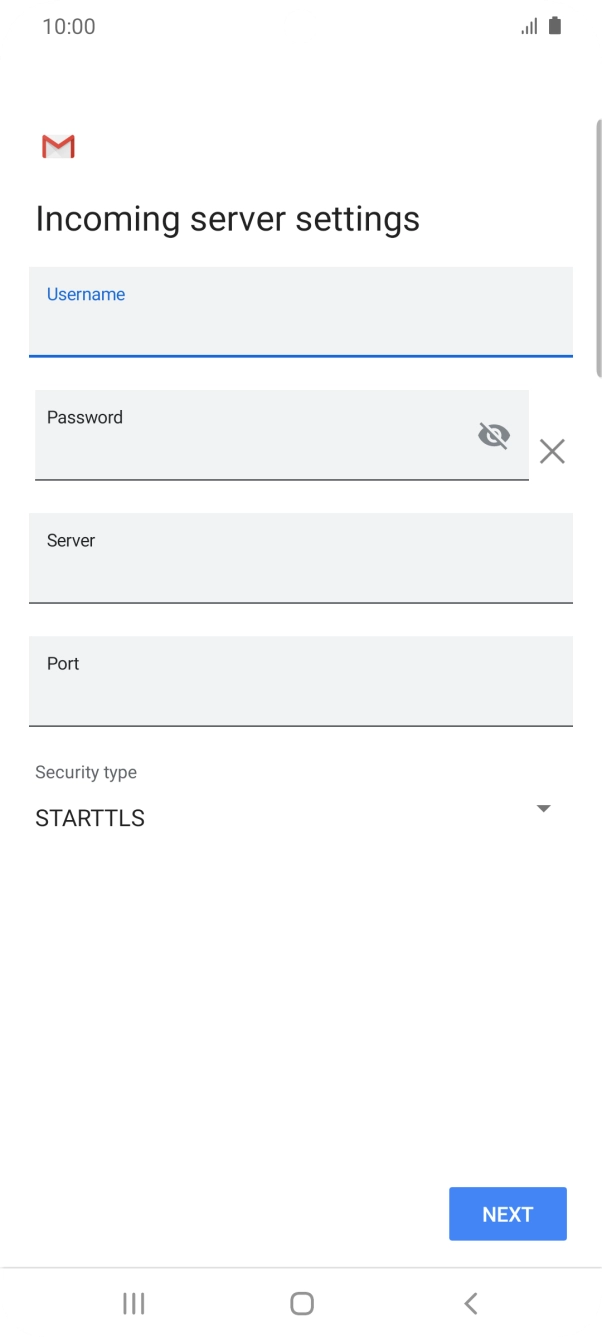Click the X icon next to Password
Viewport: 602px width, 1337px height.
pyautogui.click(x=552, y=451)
